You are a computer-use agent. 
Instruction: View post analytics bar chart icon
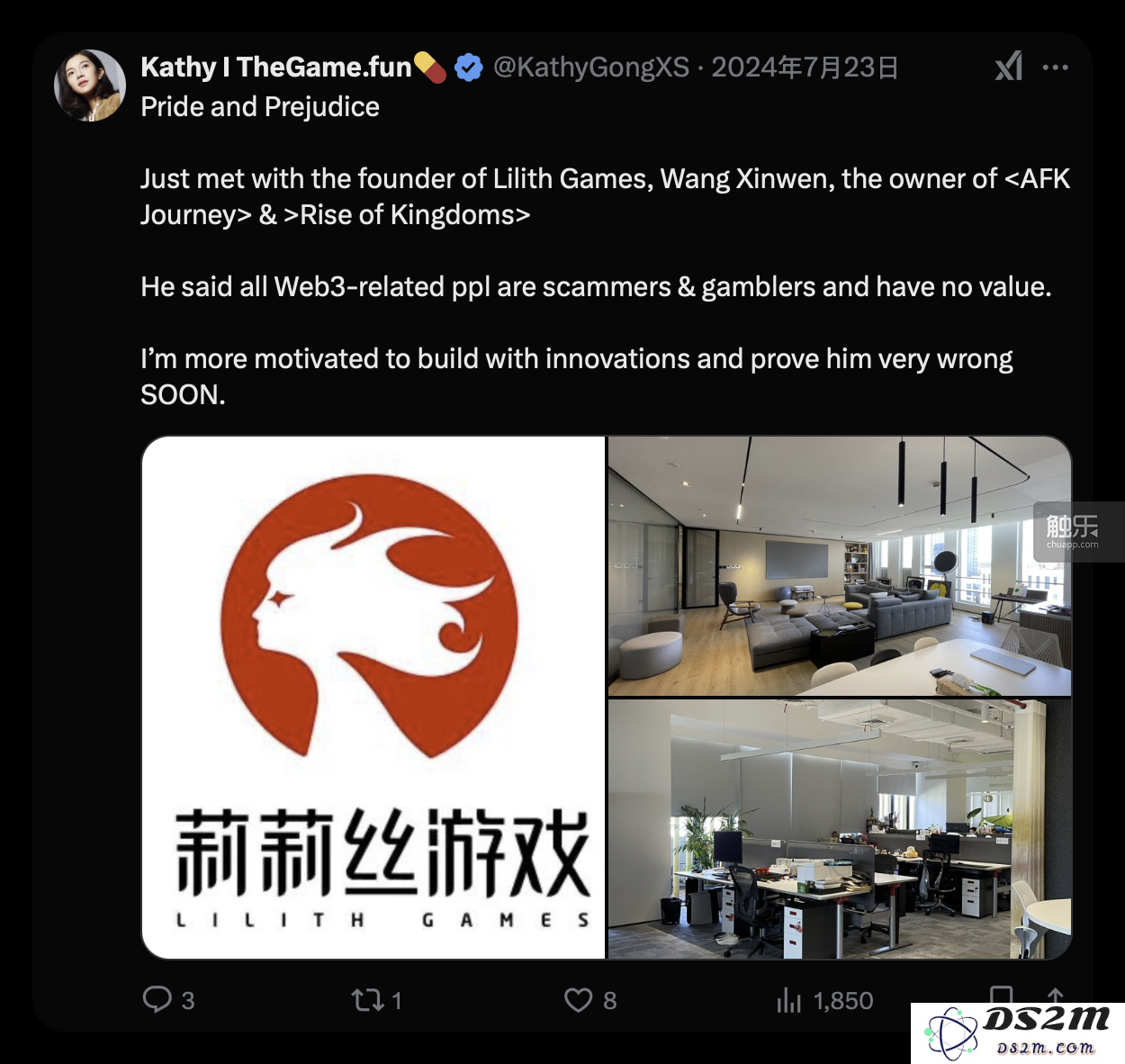click(788, 999)
